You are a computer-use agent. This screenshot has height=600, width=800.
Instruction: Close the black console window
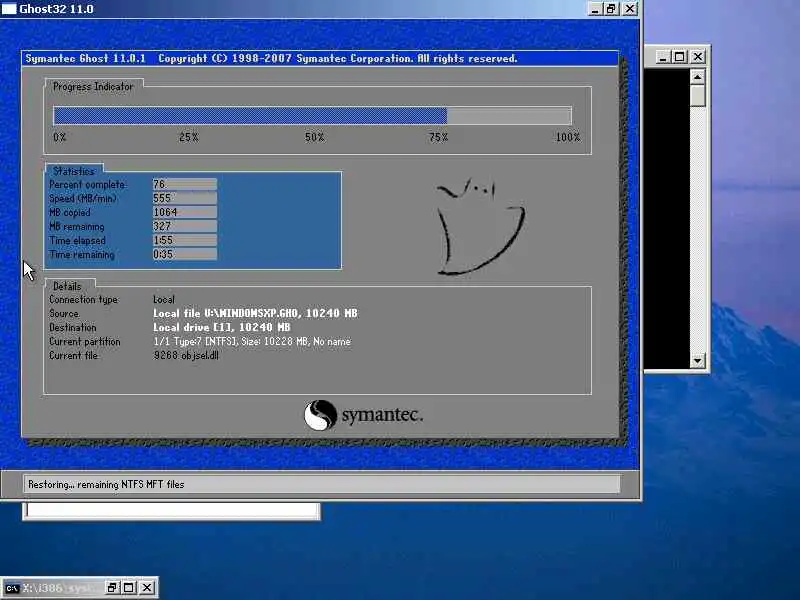(x=697, y=57)
